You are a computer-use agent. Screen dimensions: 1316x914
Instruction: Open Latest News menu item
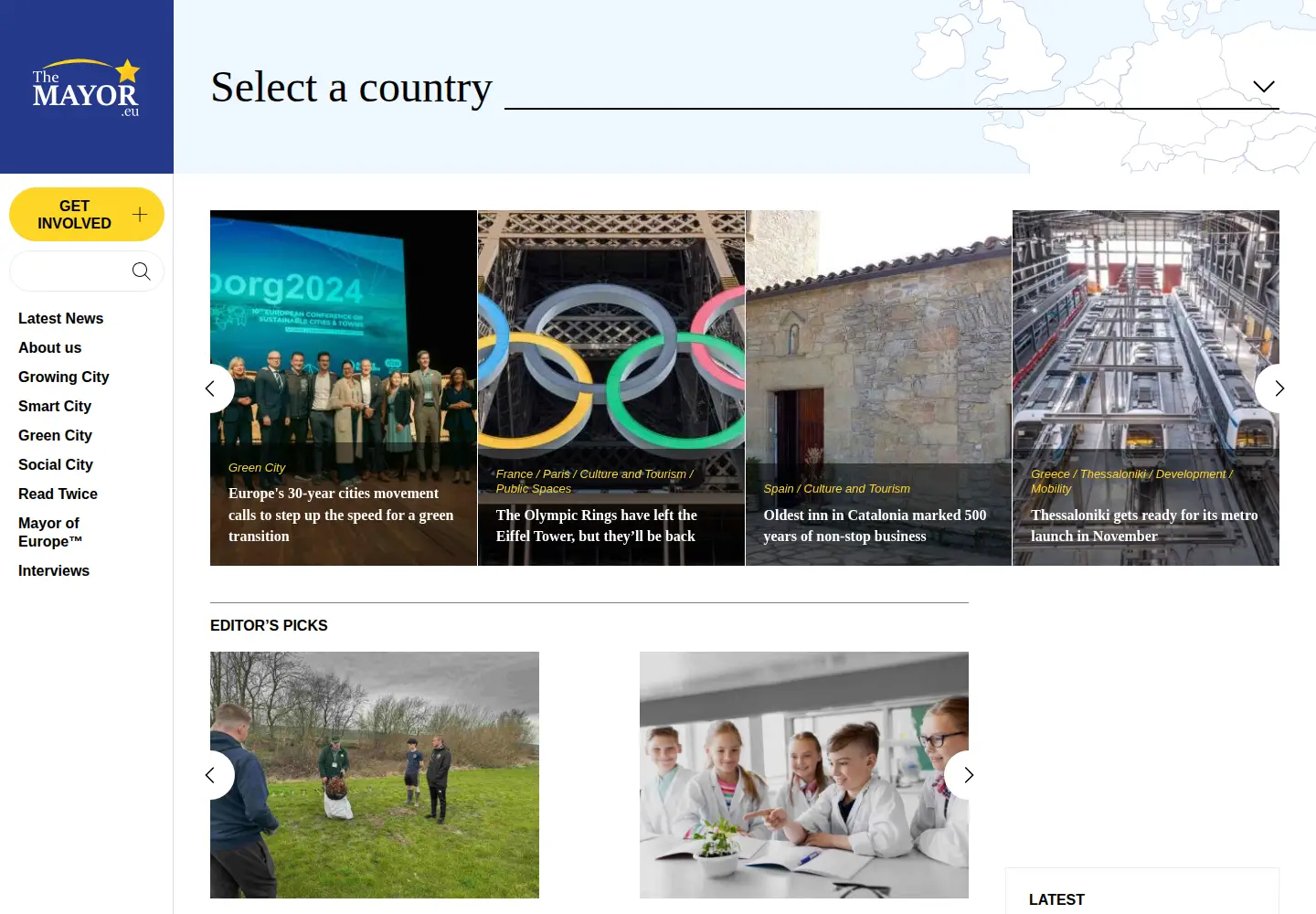click(x=60, y=318)
